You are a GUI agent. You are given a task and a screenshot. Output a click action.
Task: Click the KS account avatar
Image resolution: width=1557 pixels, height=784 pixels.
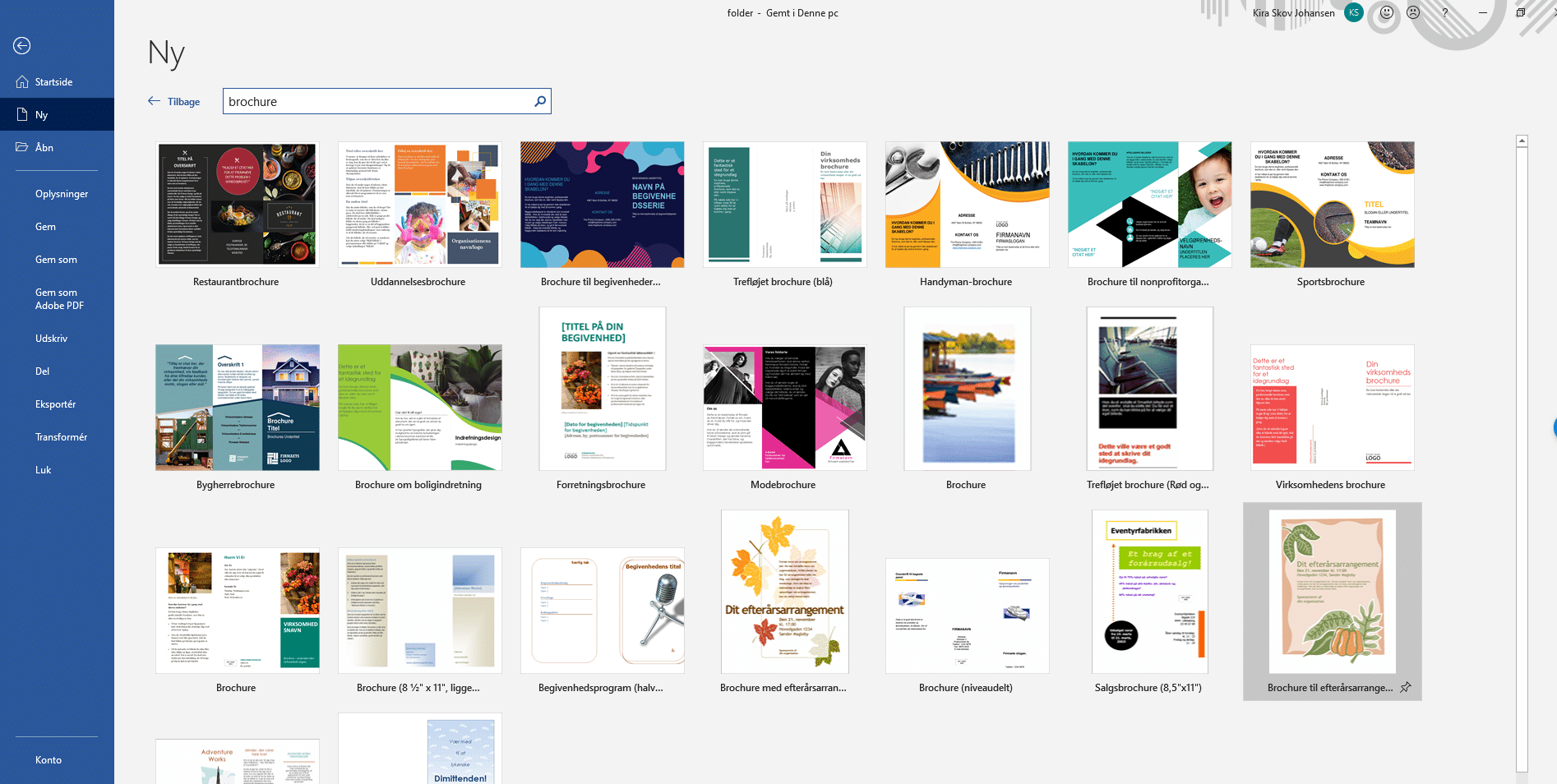pyautogui.click(x=1353, y=13)
